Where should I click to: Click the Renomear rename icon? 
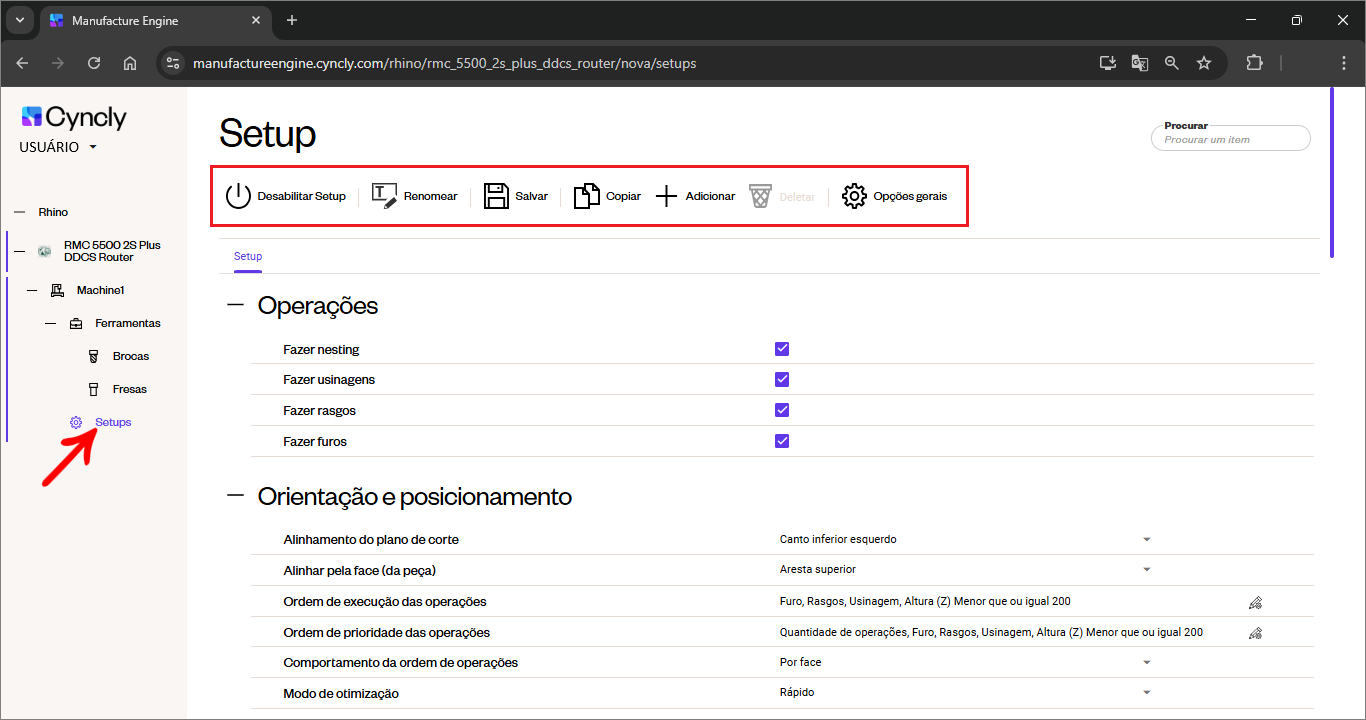(x=384, y=196)
